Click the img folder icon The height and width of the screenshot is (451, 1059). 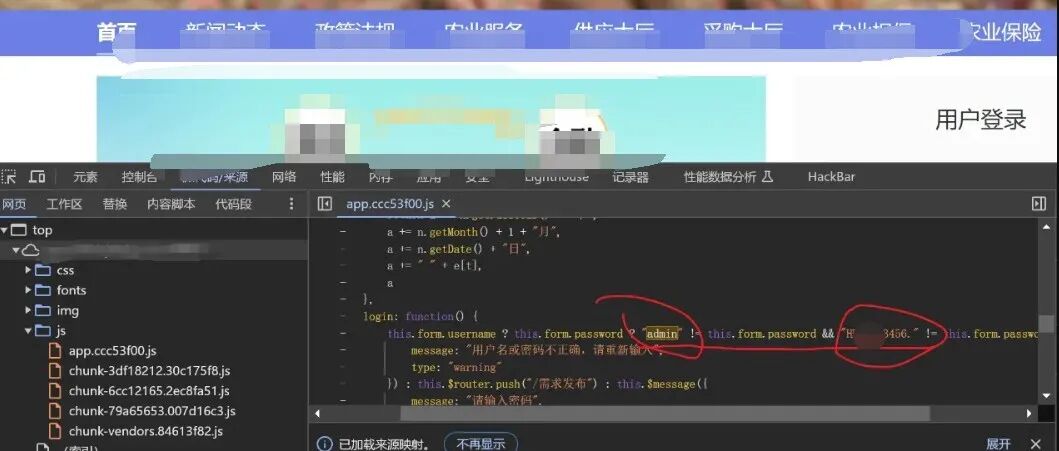[43, 311]
